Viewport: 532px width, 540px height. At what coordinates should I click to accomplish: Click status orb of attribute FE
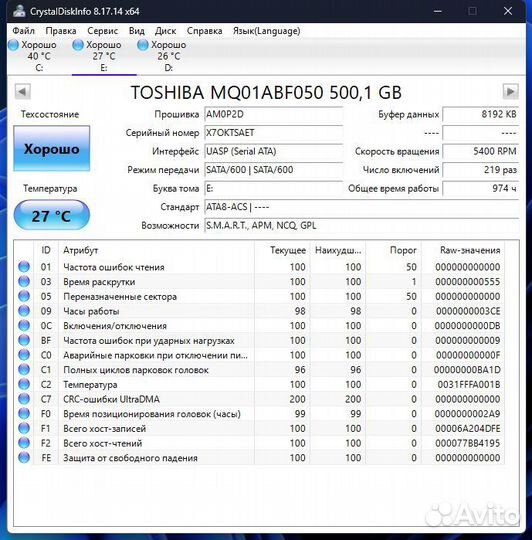point(24,458)
